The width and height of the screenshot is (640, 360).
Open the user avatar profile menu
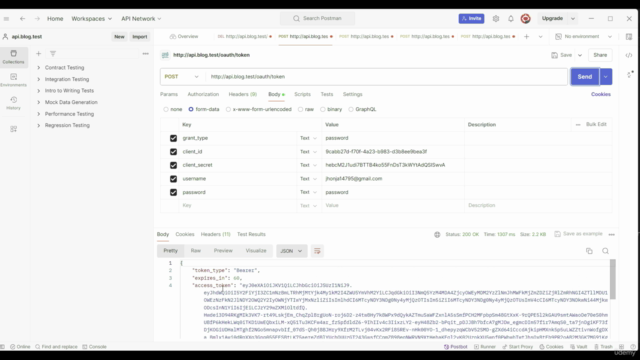tap(525, 18)
